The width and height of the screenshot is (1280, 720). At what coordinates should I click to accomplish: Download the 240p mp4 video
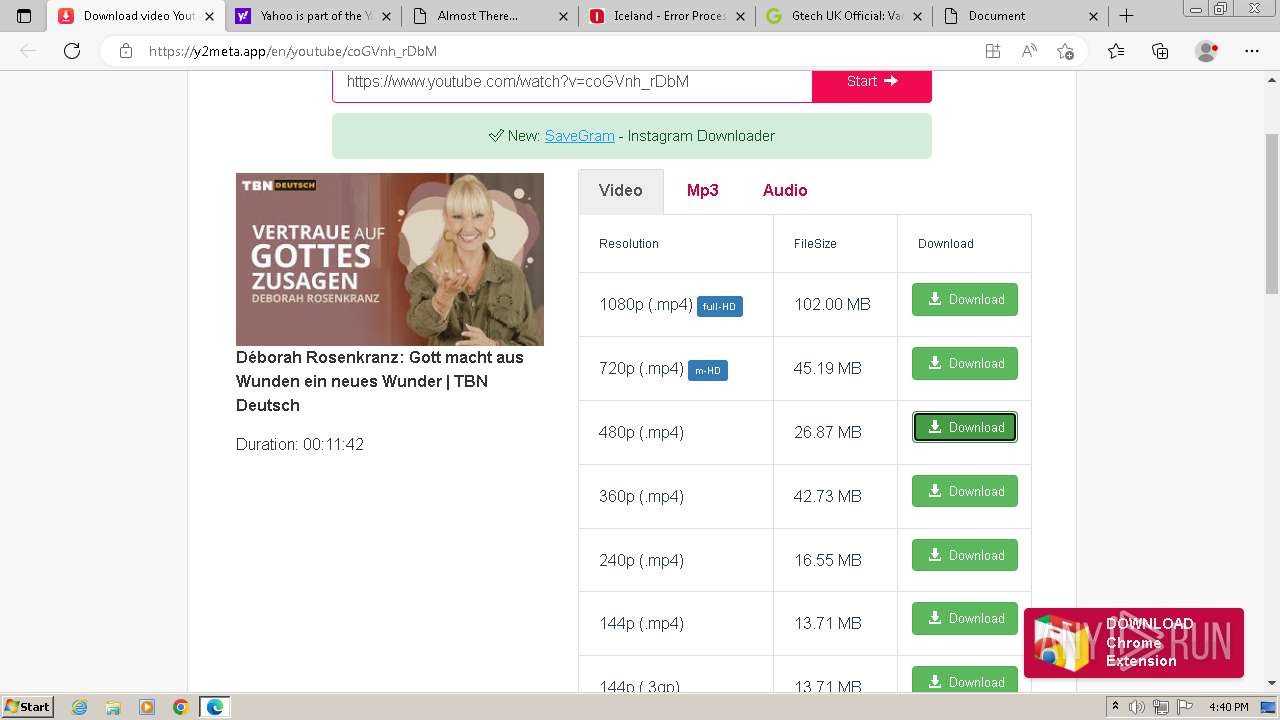coord(964,555)
